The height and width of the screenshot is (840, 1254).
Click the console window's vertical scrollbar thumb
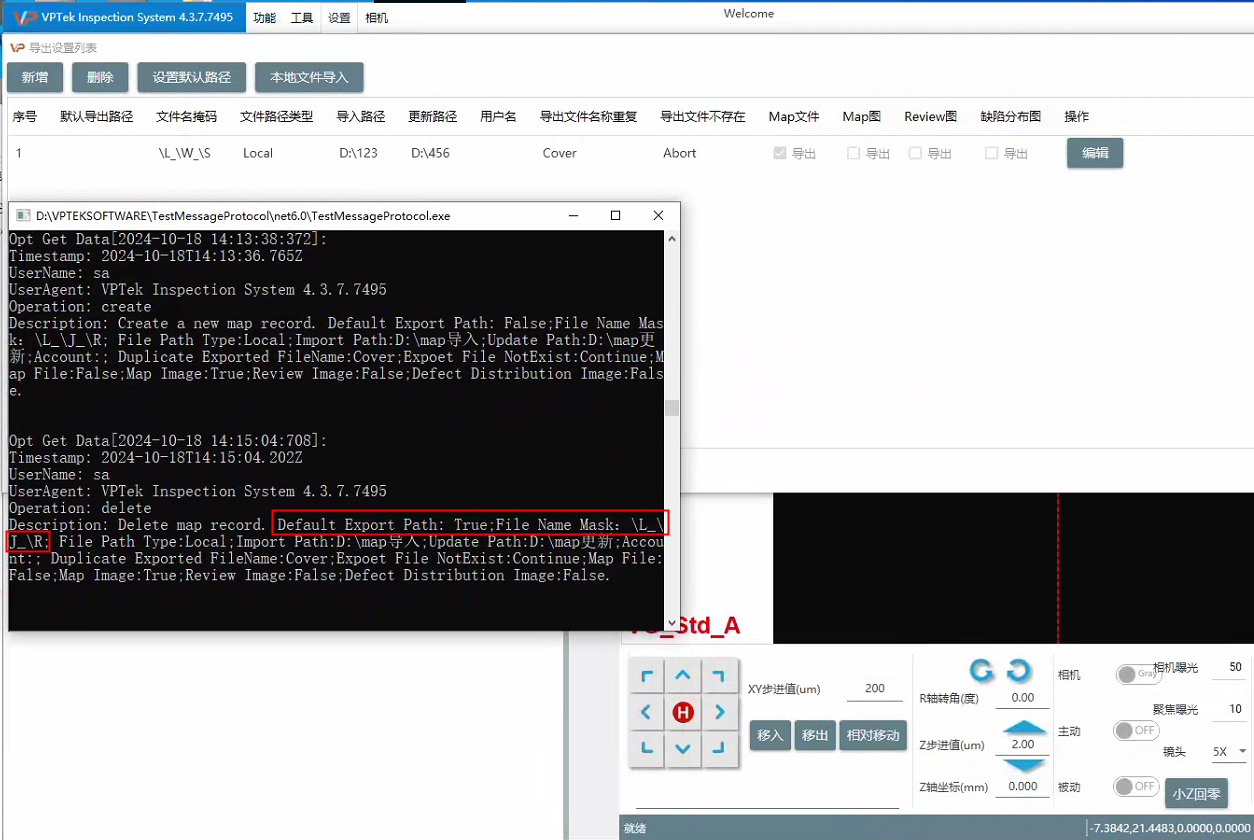[x=672, y=408]
